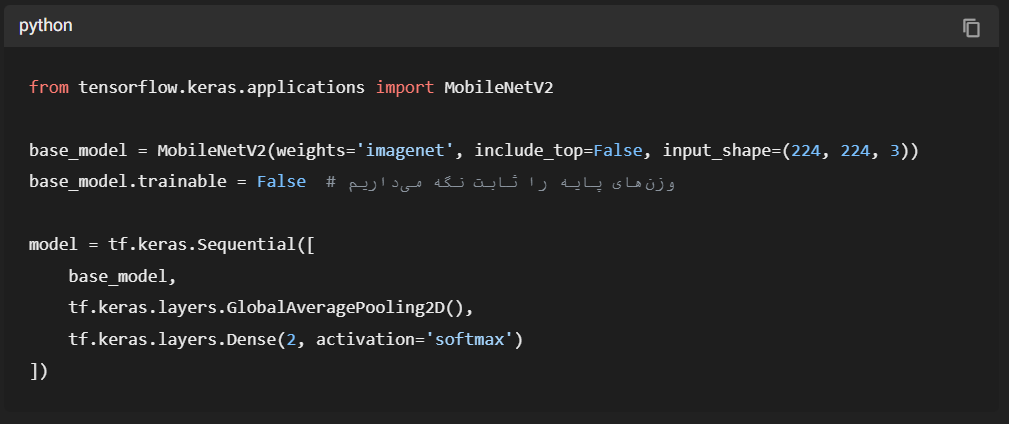
Task: Click the Persian comment text
Action: point(512,183)
